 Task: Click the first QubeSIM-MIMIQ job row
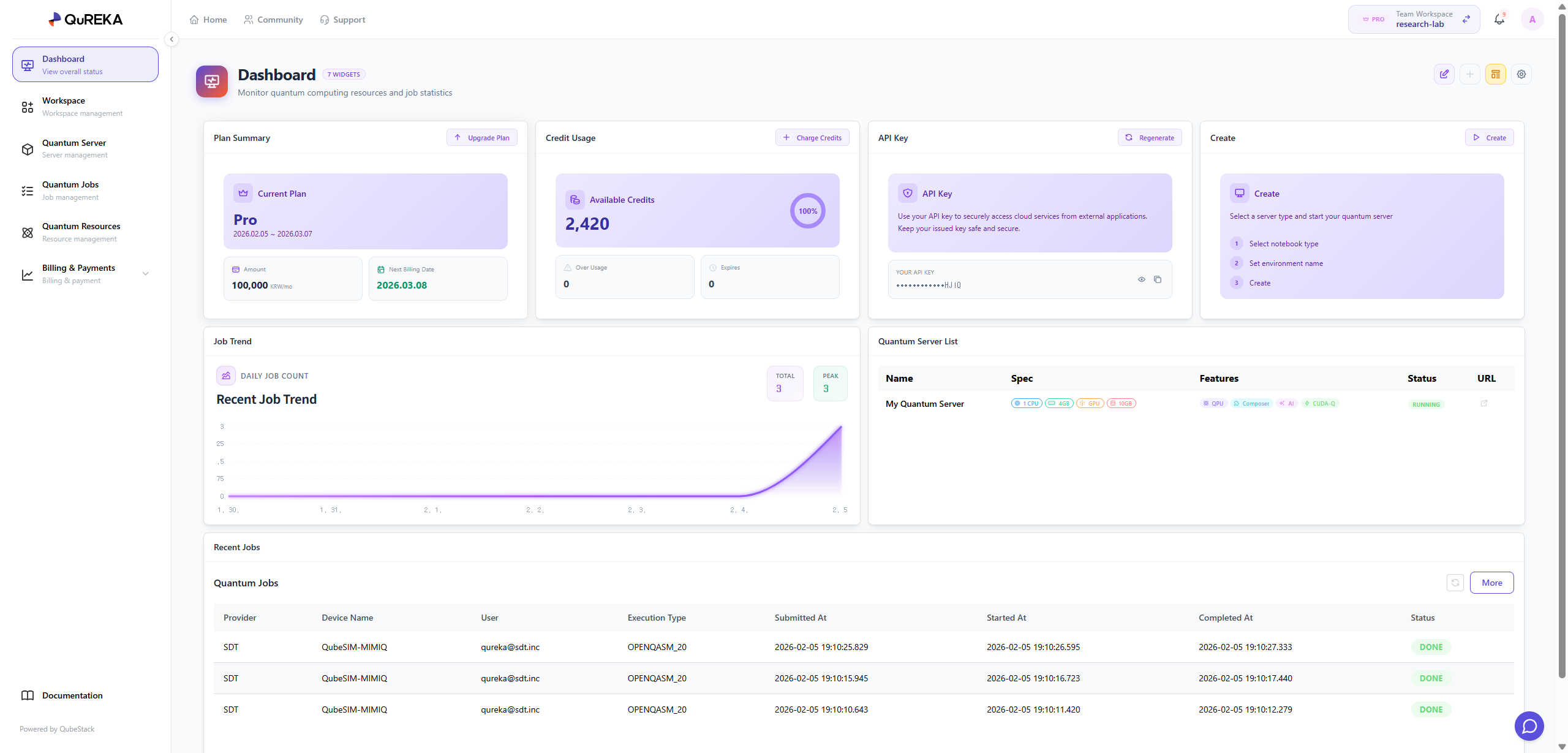pos(354,647)
